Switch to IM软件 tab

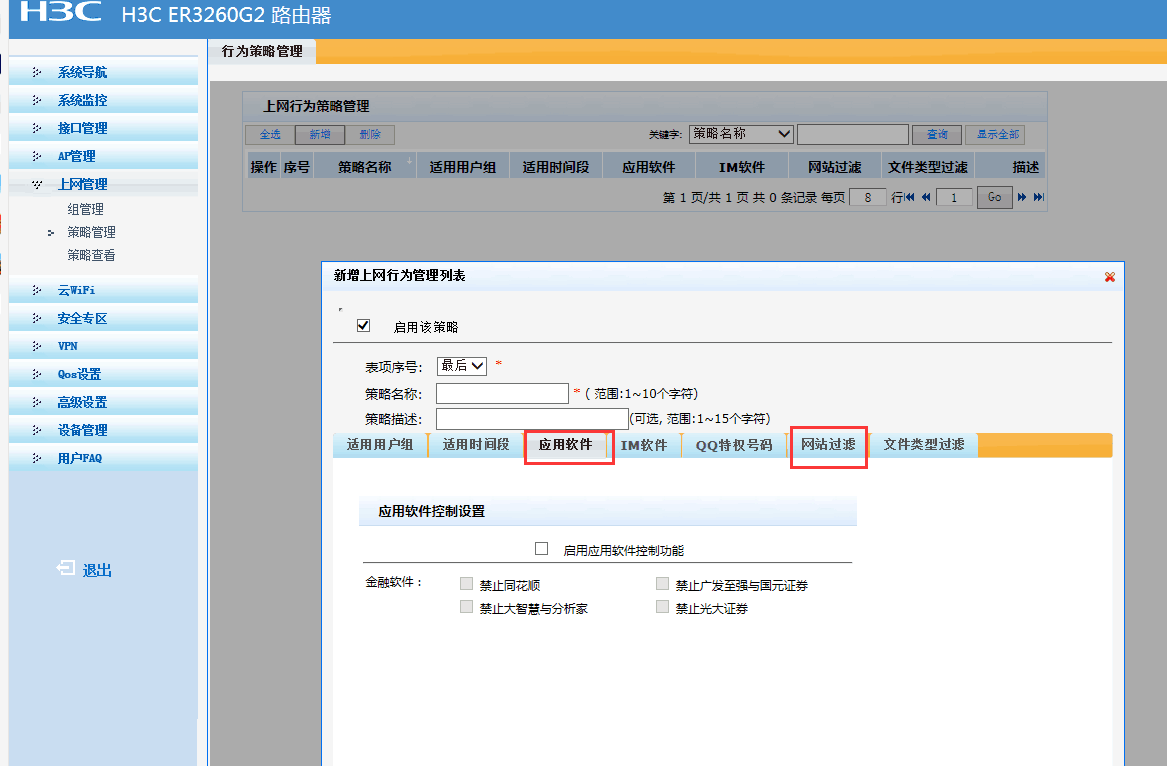click(x=644, y=445)
